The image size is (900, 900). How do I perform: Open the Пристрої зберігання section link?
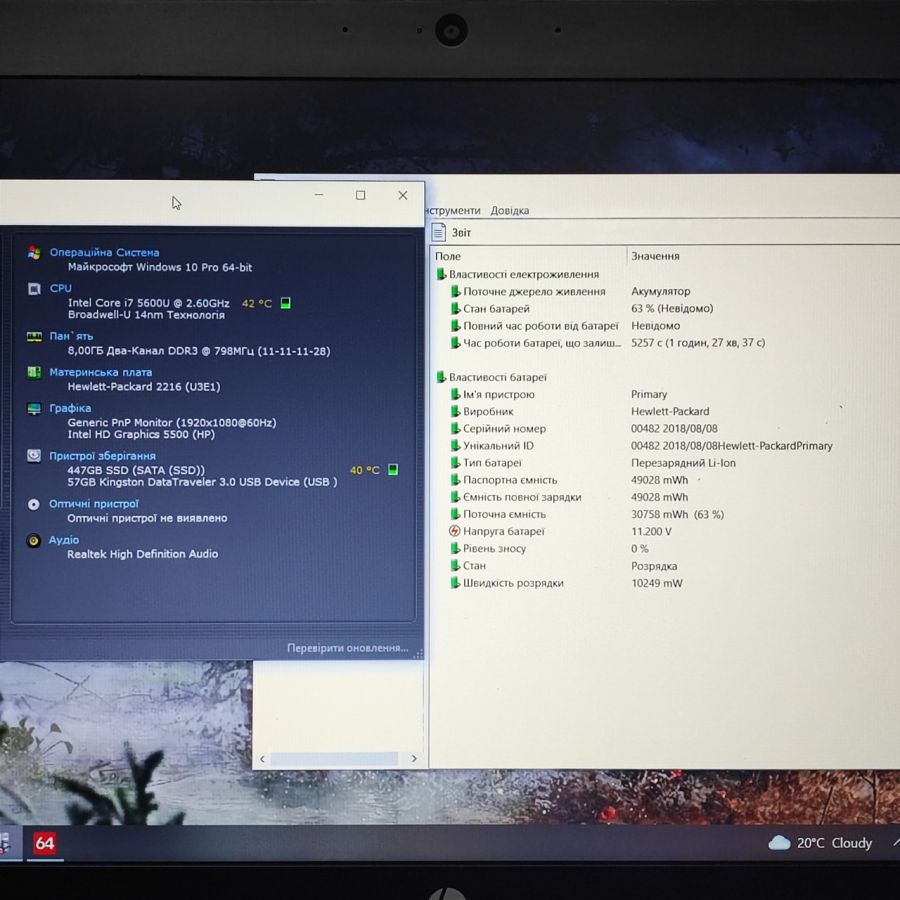102,456
